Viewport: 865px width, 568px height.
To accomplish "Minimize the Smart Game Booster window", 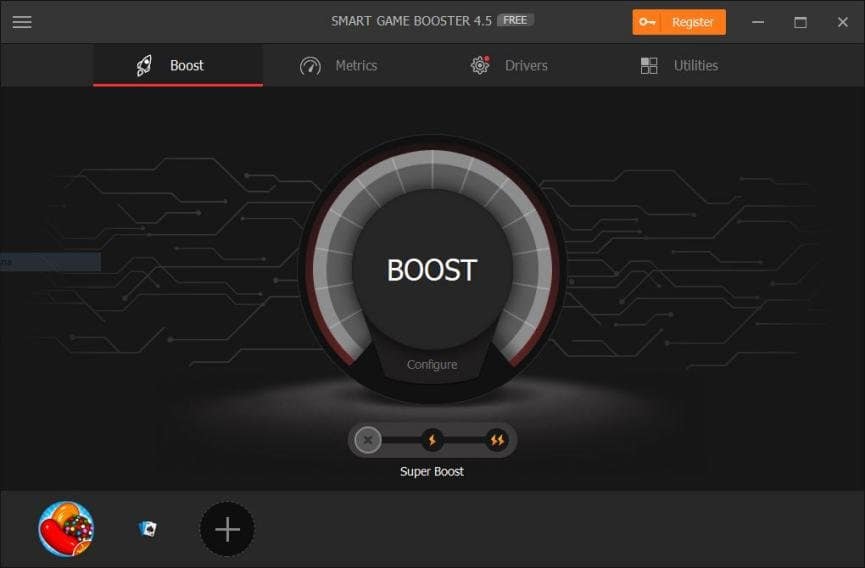I will click(758, 22).
